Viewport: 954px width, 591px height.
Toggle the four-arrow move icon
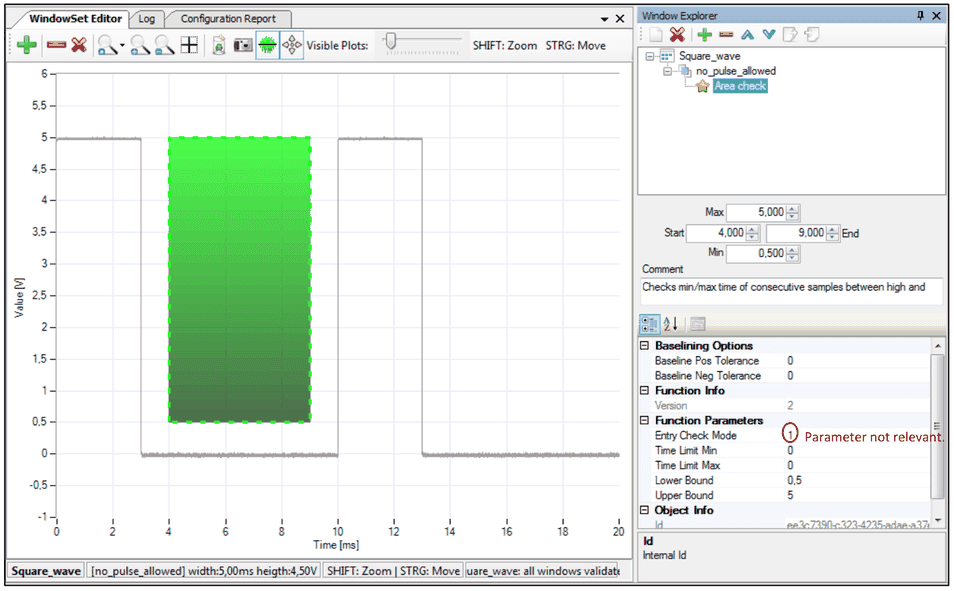point(292,45)
